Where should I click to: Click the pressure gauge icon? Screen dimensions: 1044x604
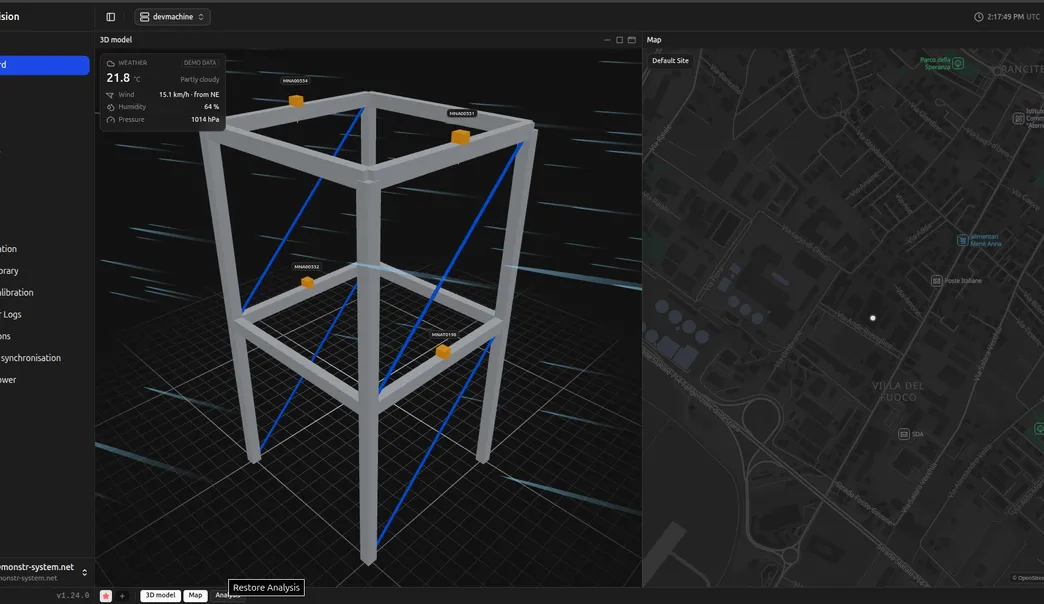coord(111,120)
